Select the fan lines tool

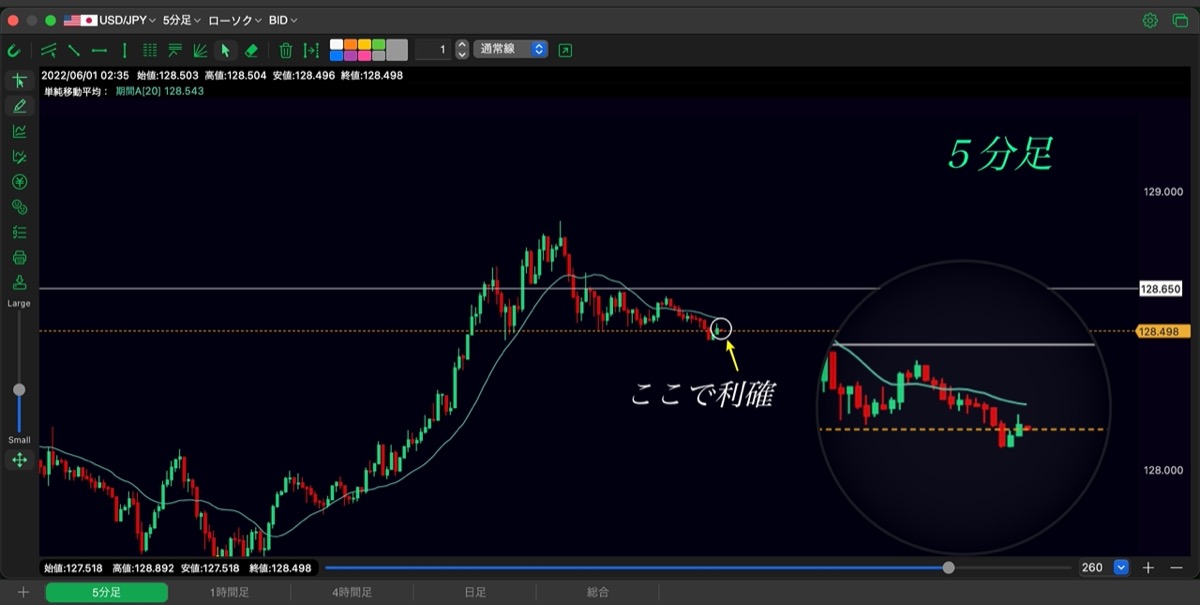[200, 50]
